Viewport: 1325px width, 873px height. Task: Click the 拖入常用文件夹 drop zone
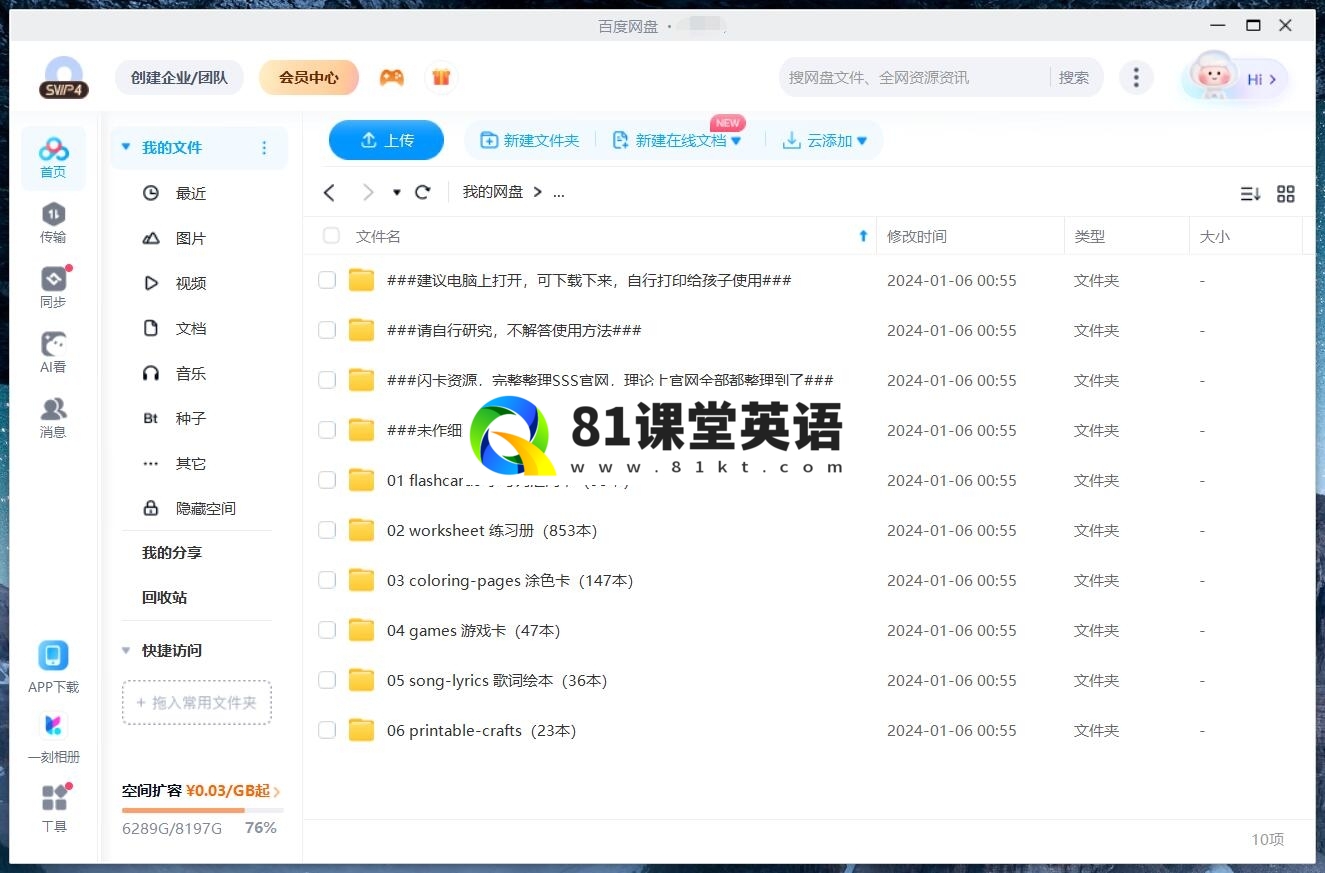[x=197, y=703]
